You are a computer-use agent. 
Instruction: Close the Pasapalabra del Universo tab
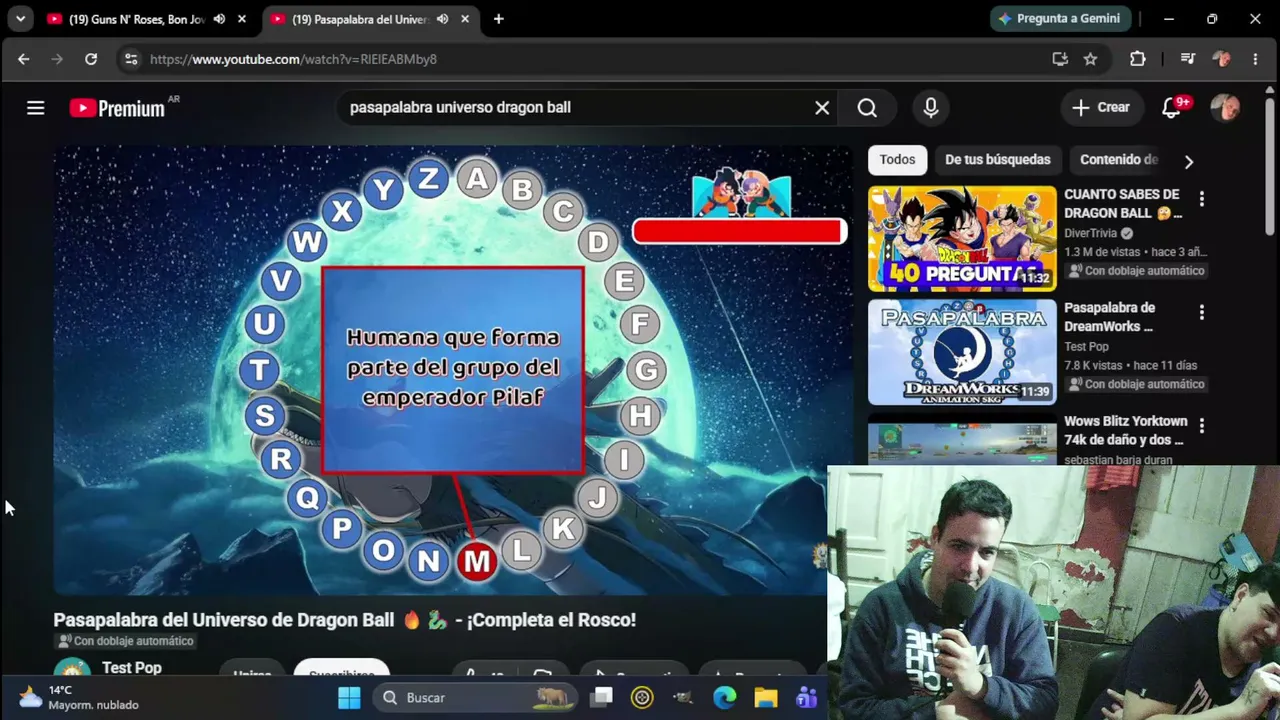tap(464, 19)
